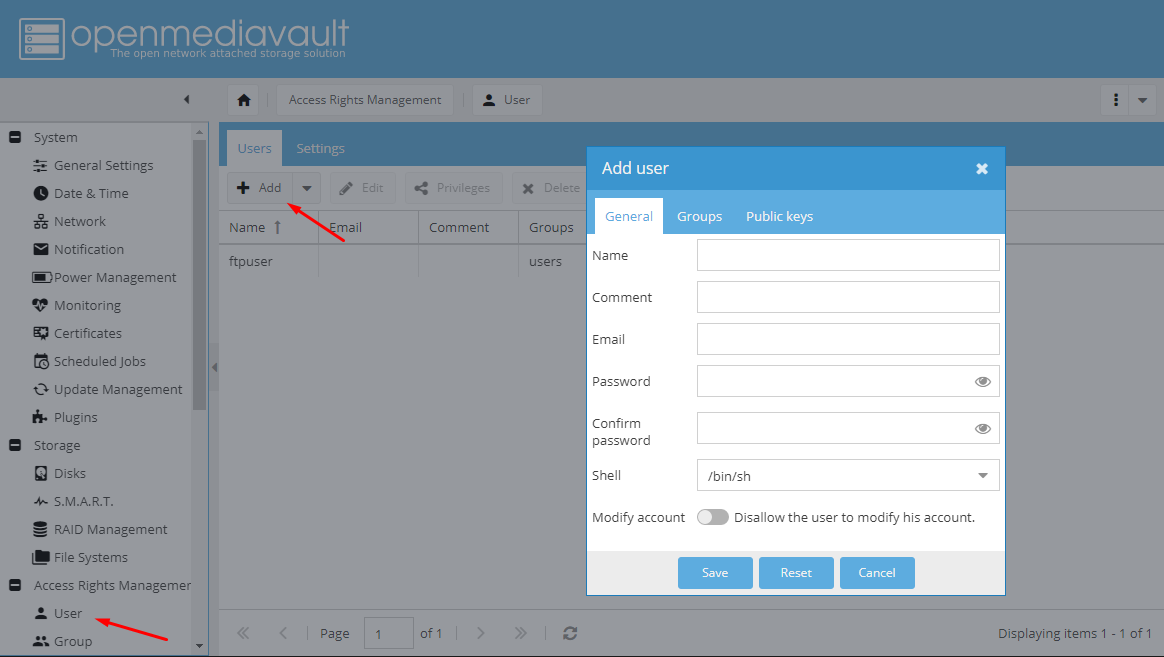Collapse the System tree section
The image size is (1164, 657).
click(15, 137)
